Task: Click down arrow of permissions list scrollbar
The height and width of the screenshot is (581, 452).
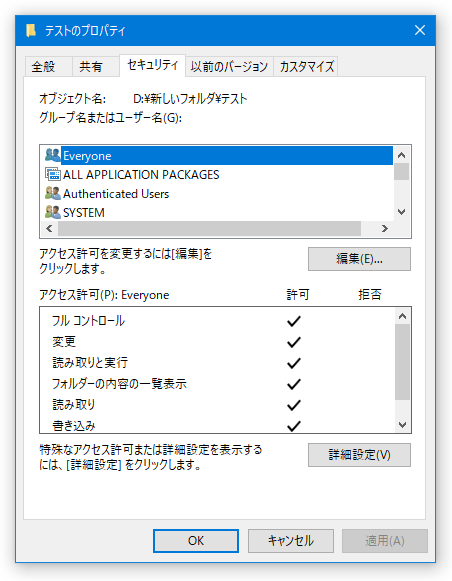Action: click(402, 425)
